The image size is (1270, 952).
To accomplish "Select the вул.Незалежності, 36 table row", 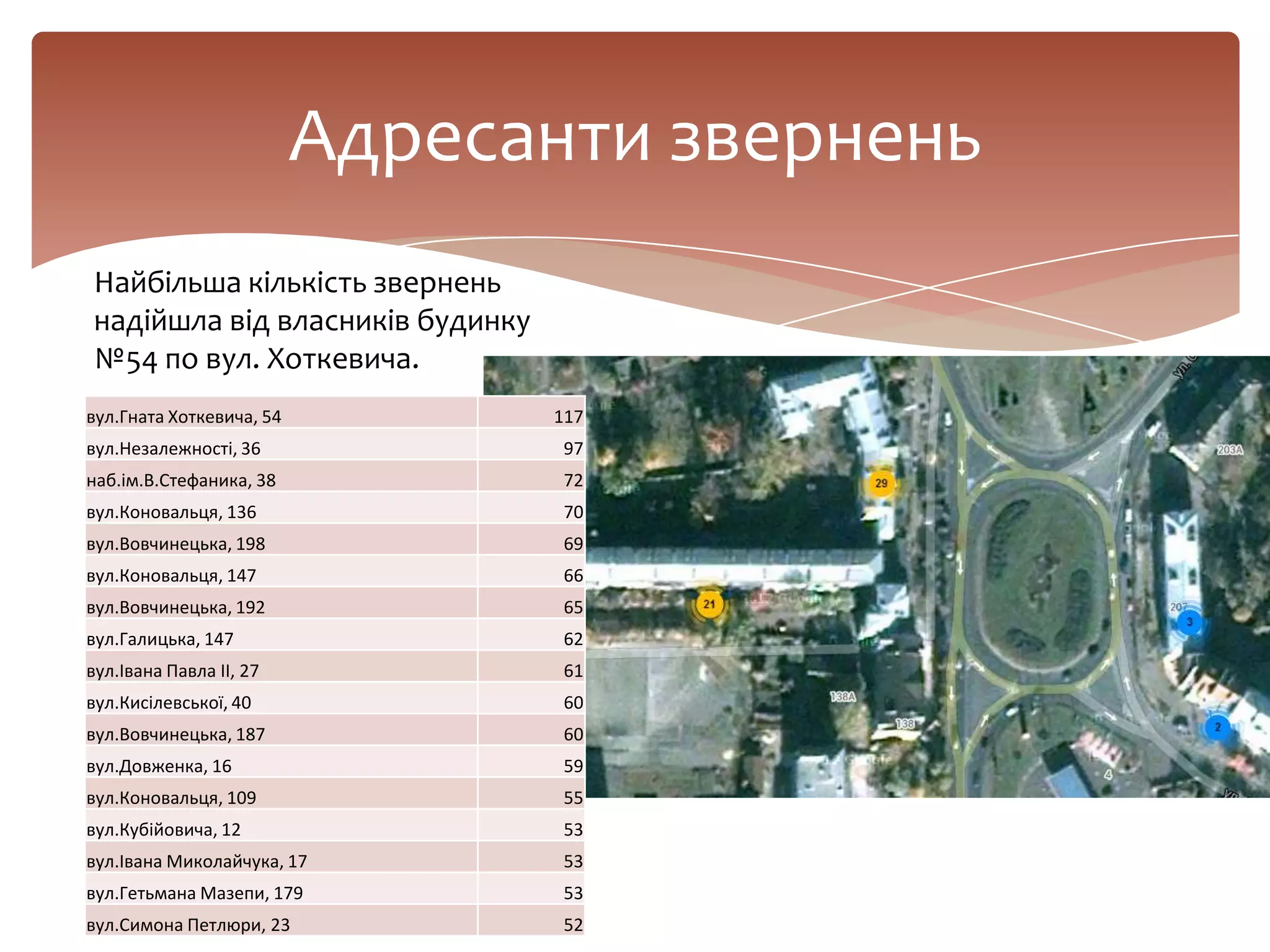I will point(174,448).
